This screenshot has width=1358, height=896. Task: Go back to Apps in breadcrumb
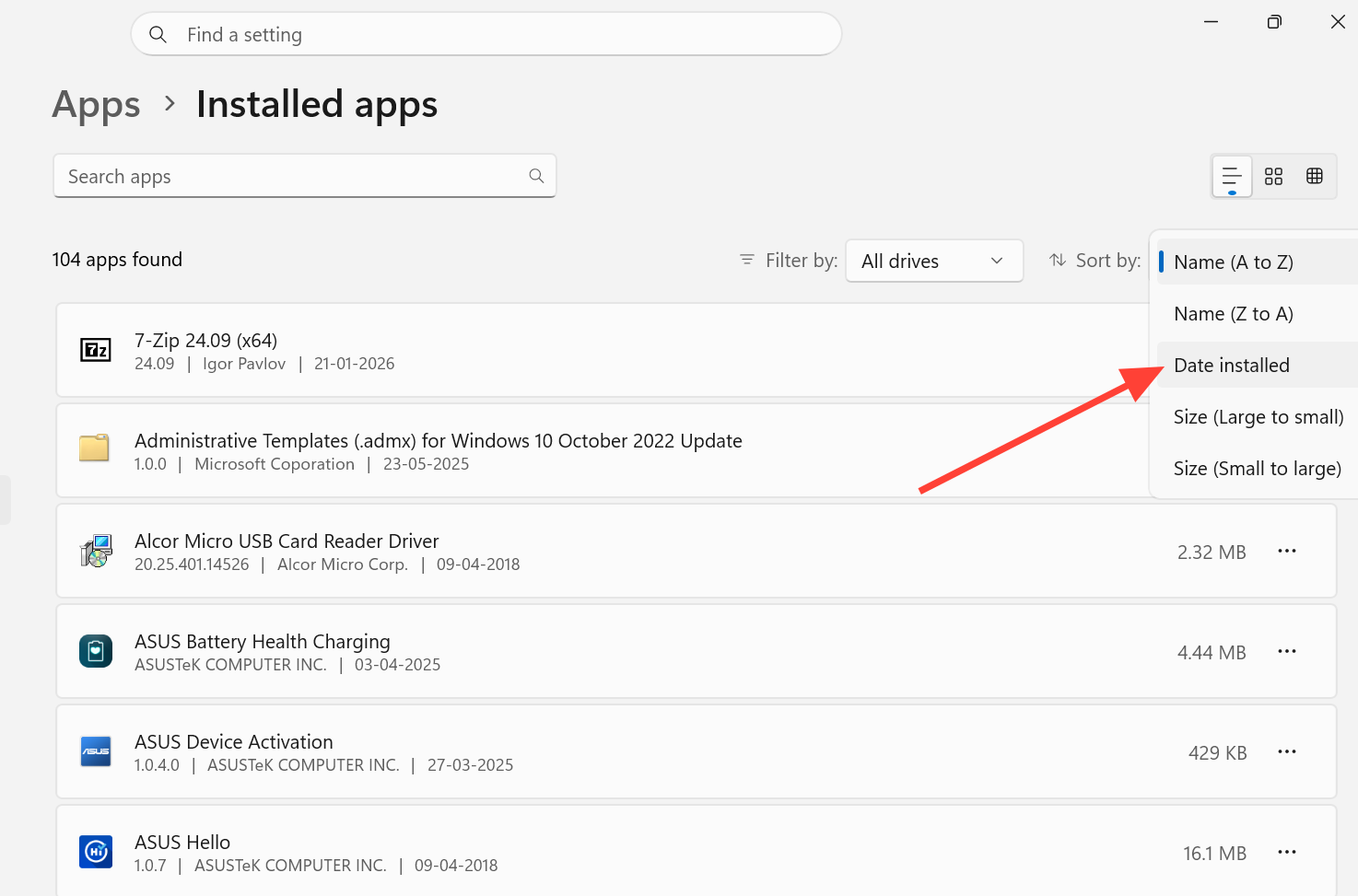(x=97, y=104)
